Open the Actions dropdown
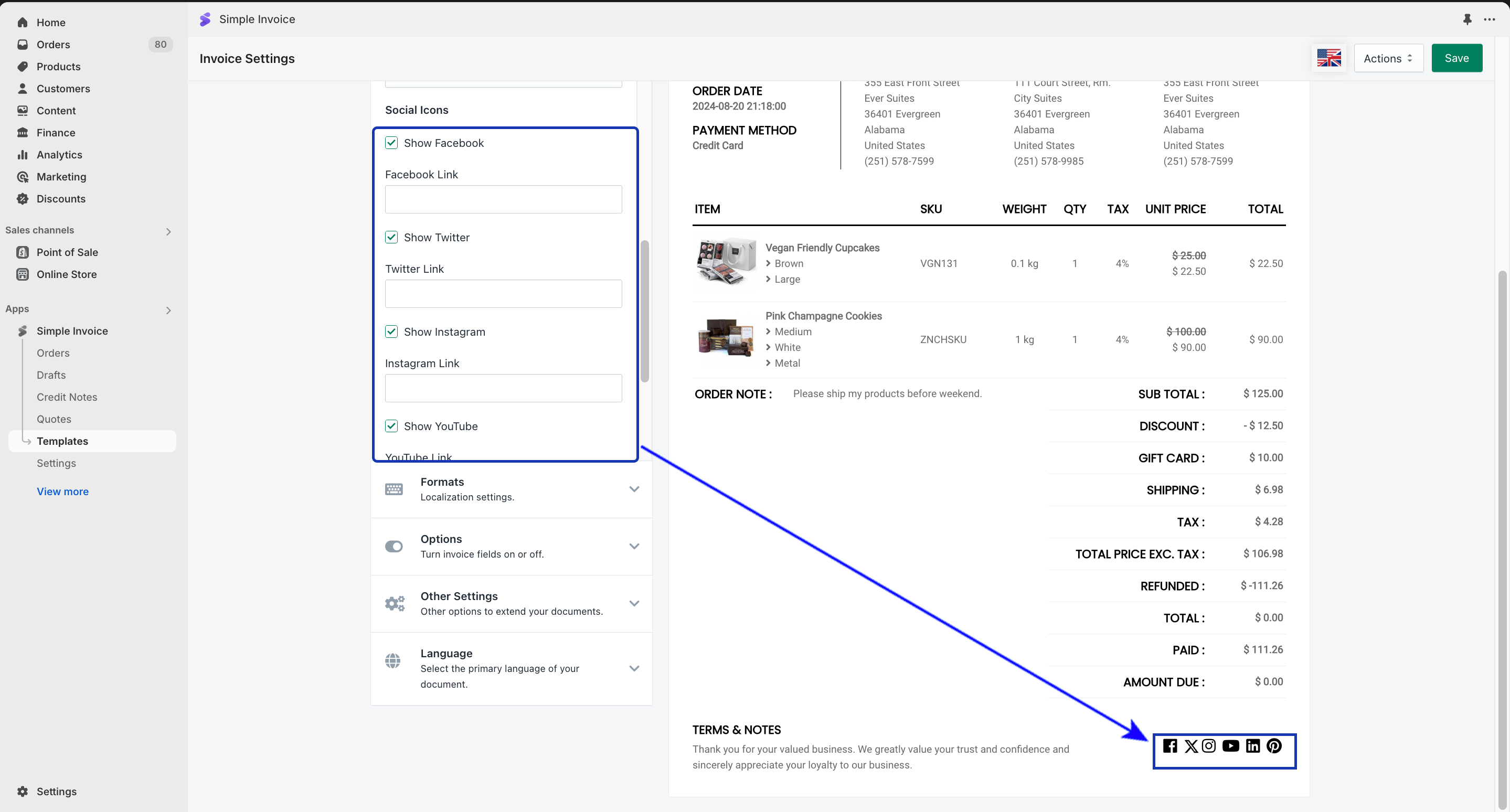Screen dimensions: 1510x812 [1388, 58]
